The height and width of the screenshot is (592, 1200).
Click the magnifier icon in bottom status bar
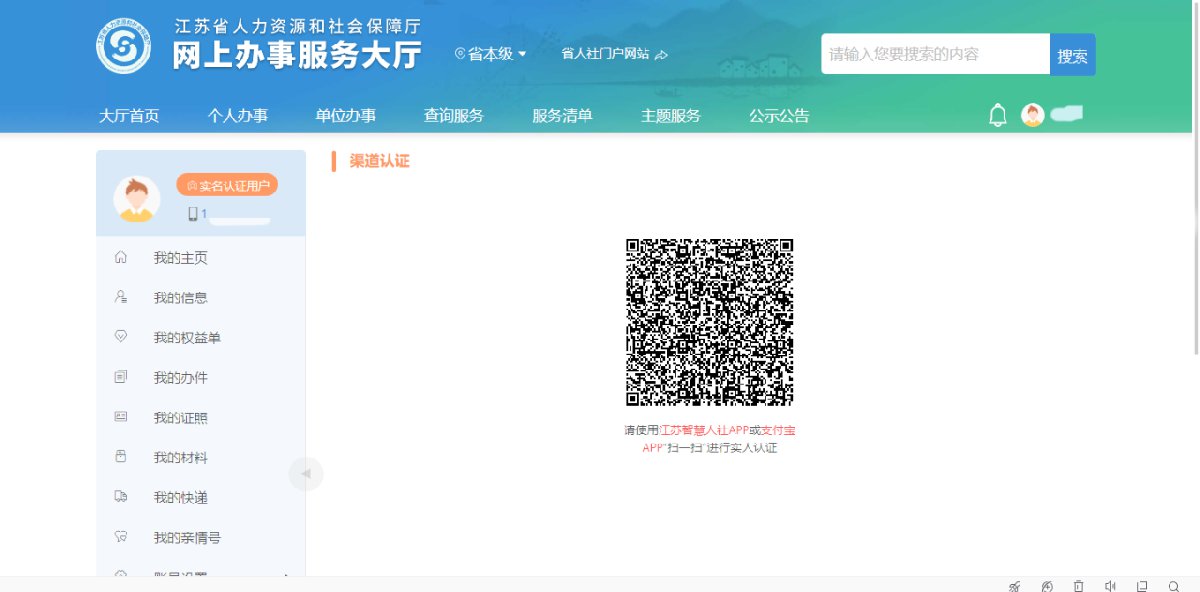coord(1173,586)
